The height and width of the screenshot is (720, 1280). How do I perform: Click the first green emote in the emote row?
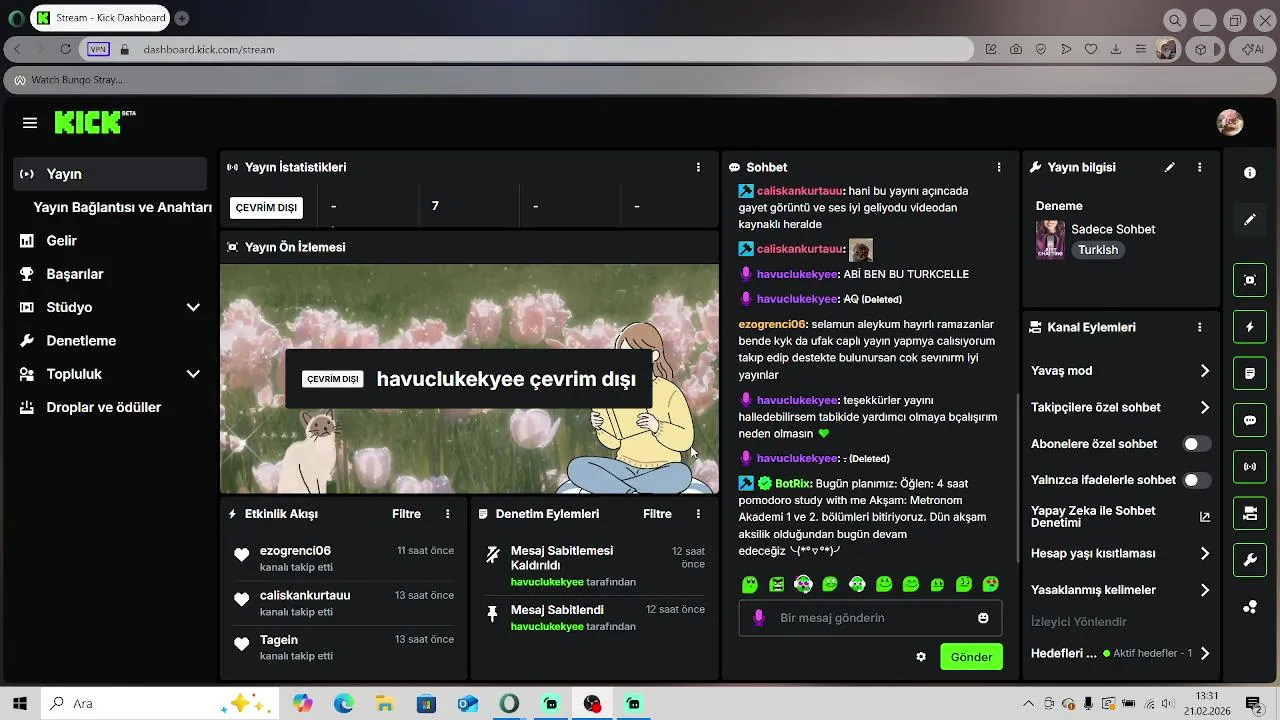(x=750, y=584)
